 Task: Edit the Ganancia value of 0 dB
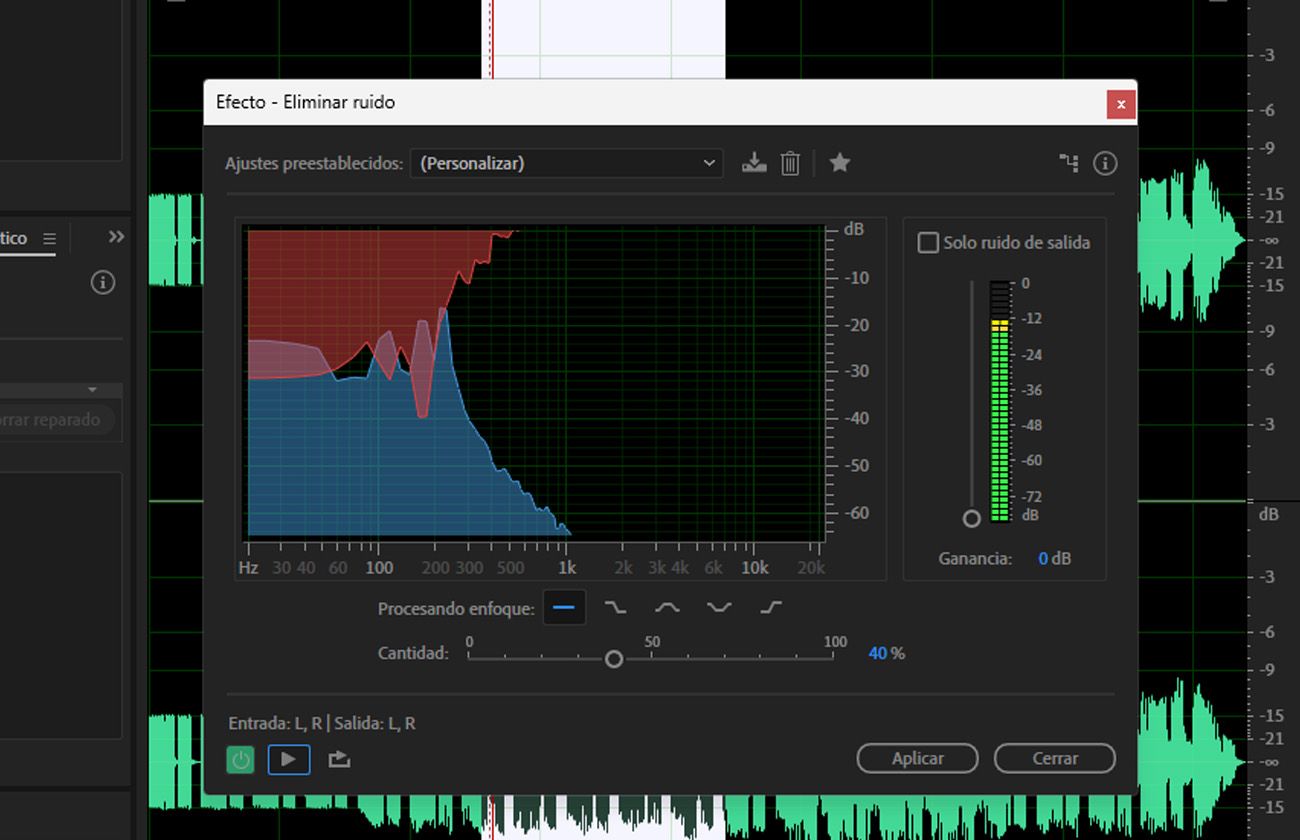pos(1048,558)
